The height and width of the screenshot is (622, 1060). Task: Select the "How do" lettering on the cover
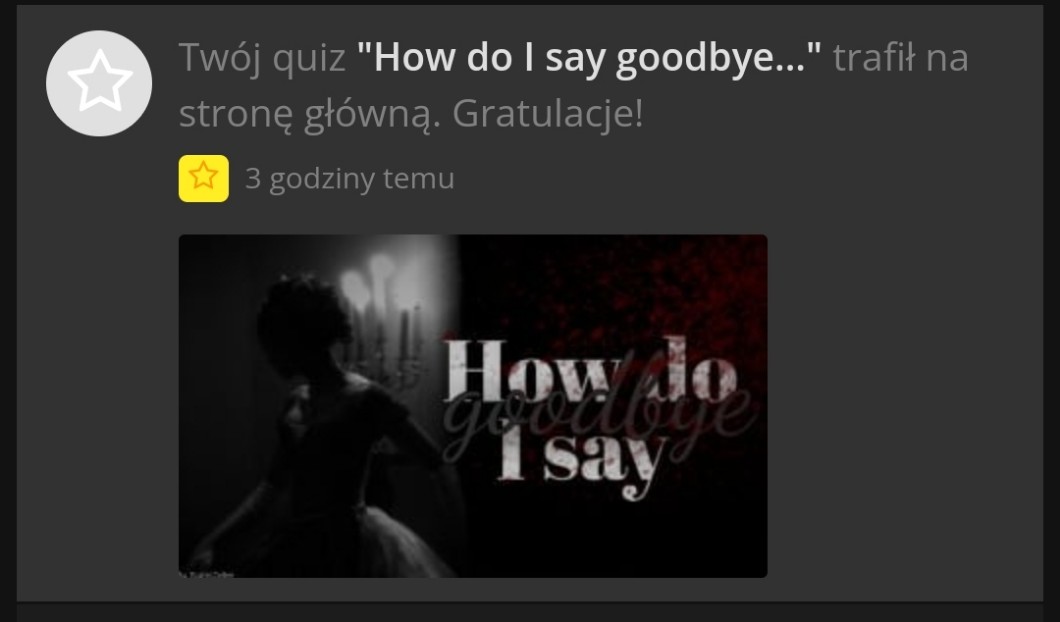[589, 370]
